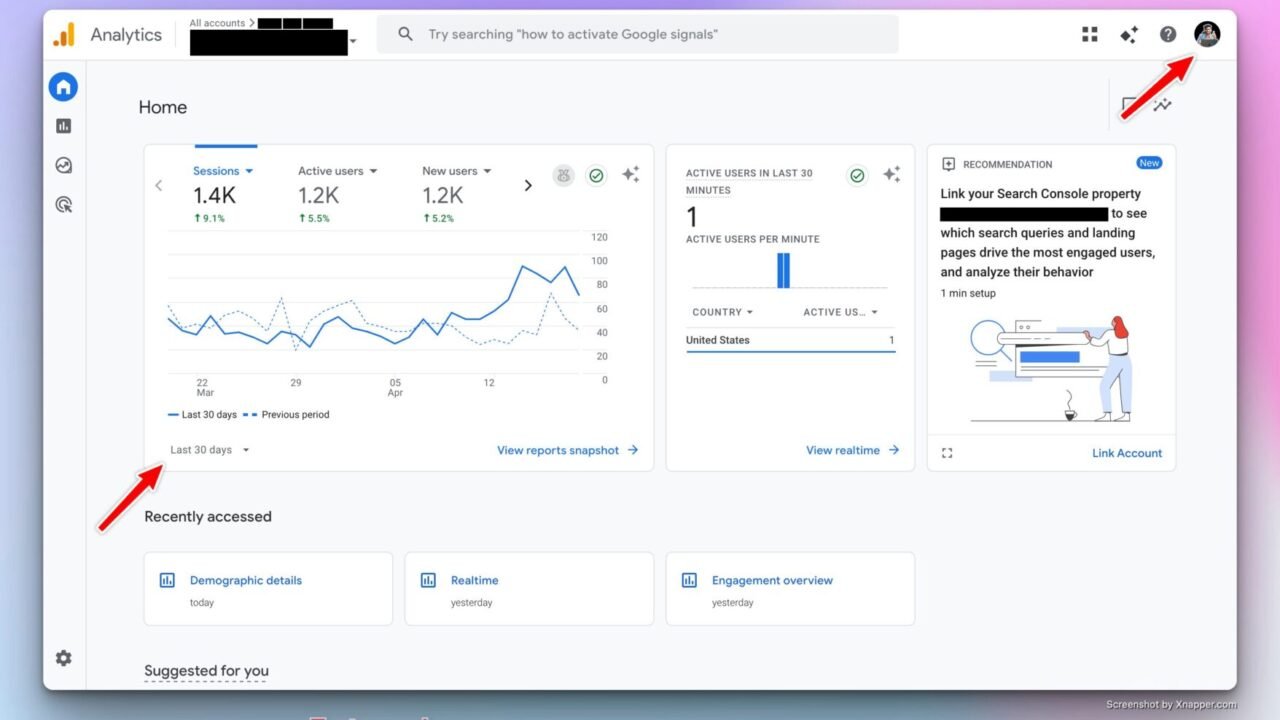Click the "Active users per minute" label

tap(753, 239)
